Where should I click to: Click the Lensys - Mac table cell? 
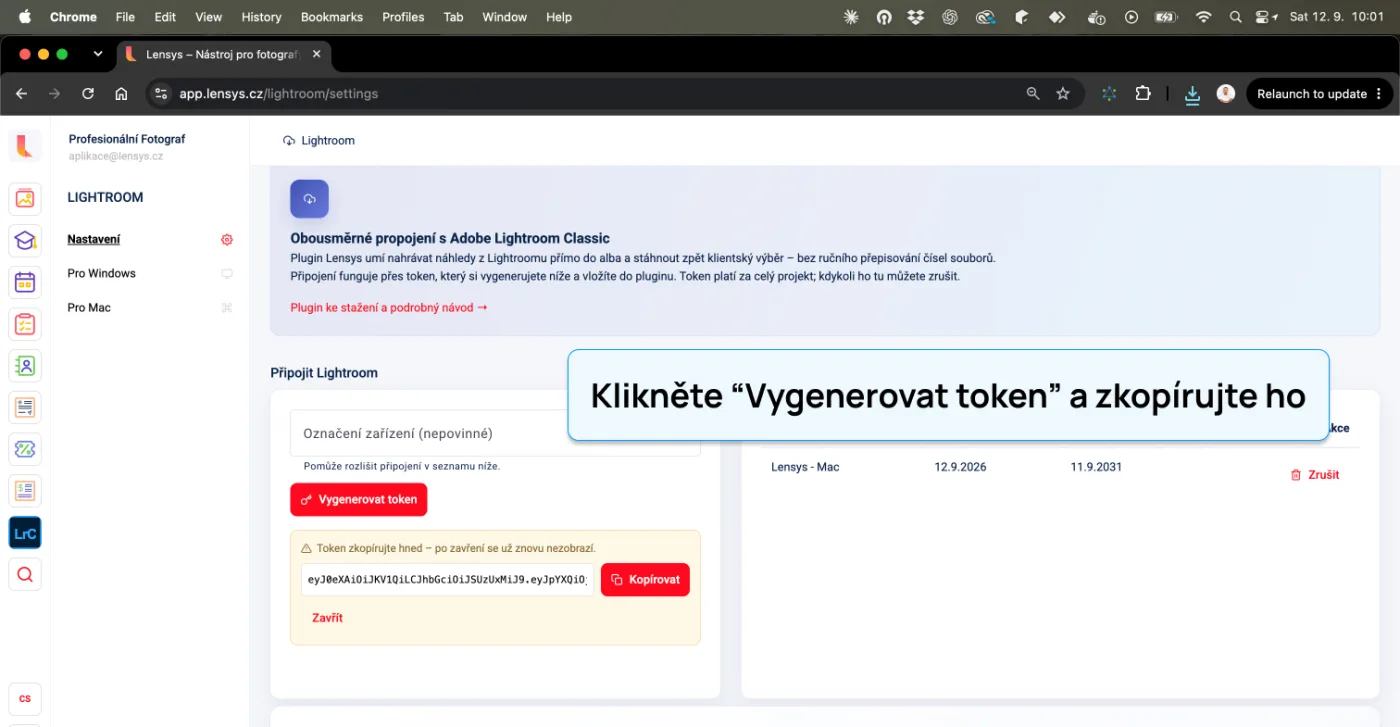805,467
